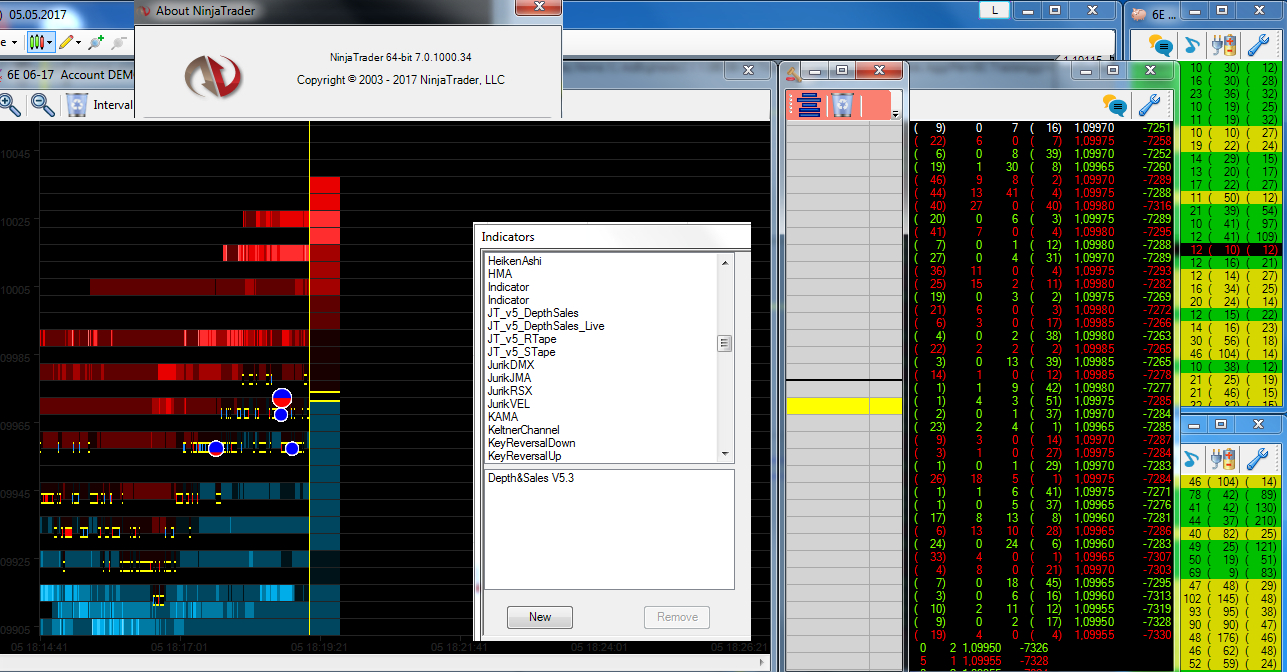
Task: Select KeltnerChannel in the indicators list
Action: [525, 430]
